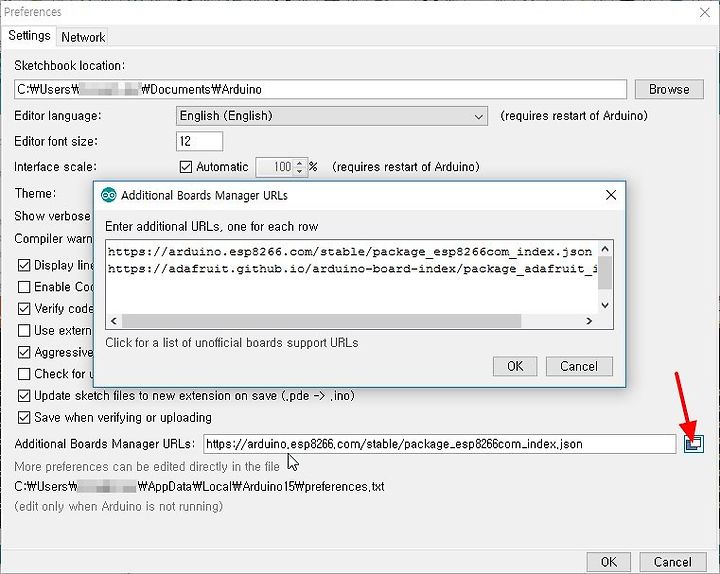The image size is (720, 574).
Task: Toggle Aggressively cache compiled core checkbox
Action: pyautogui.click(x=24, y=352)
